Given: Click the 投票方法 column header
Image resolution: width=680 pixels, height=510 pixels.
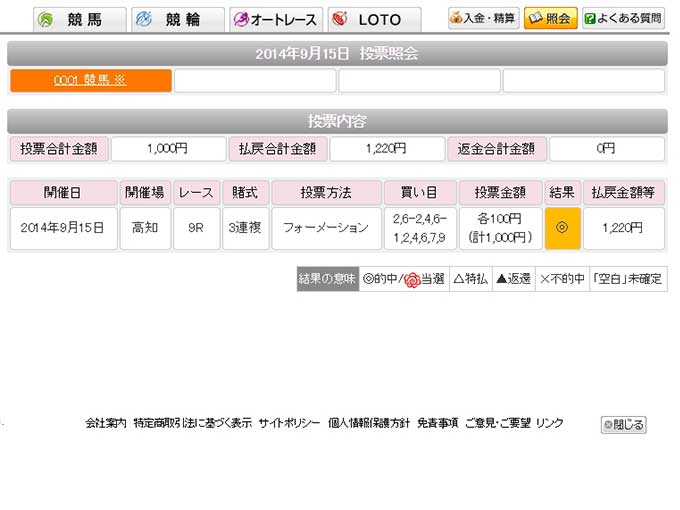Looking at the screenshot, I should point(326,192).
